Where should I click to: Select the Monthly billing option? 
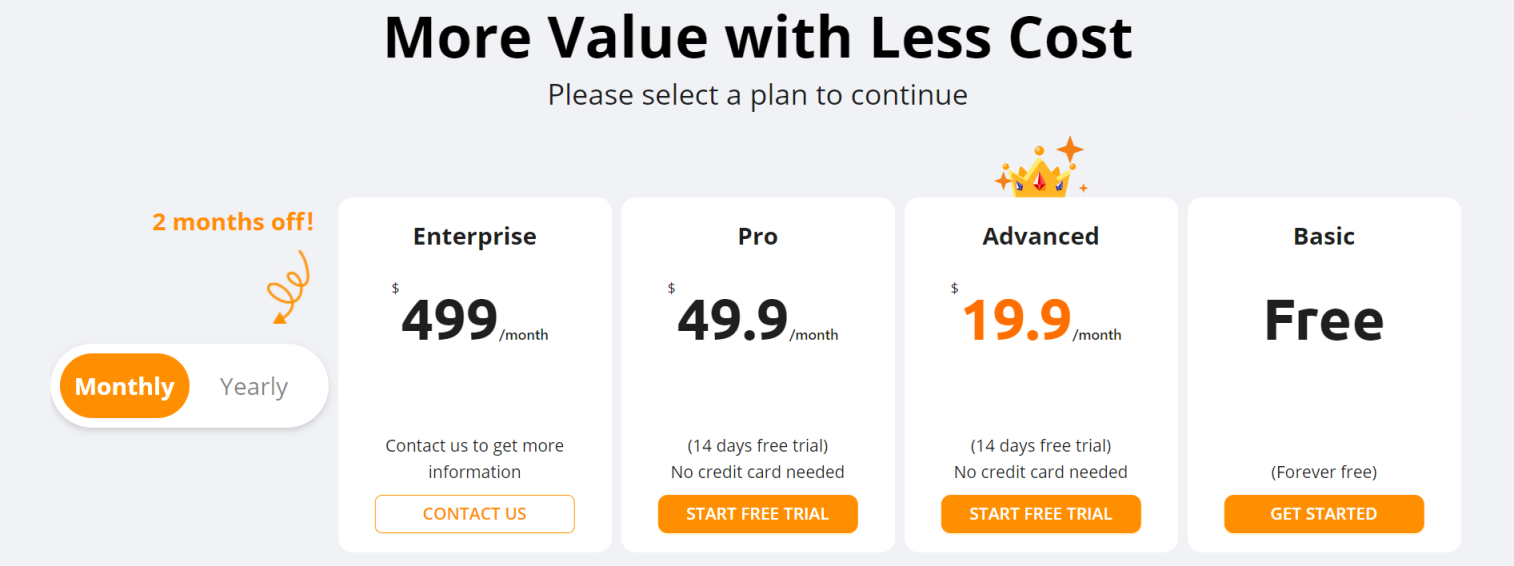[x=125, y=386]
